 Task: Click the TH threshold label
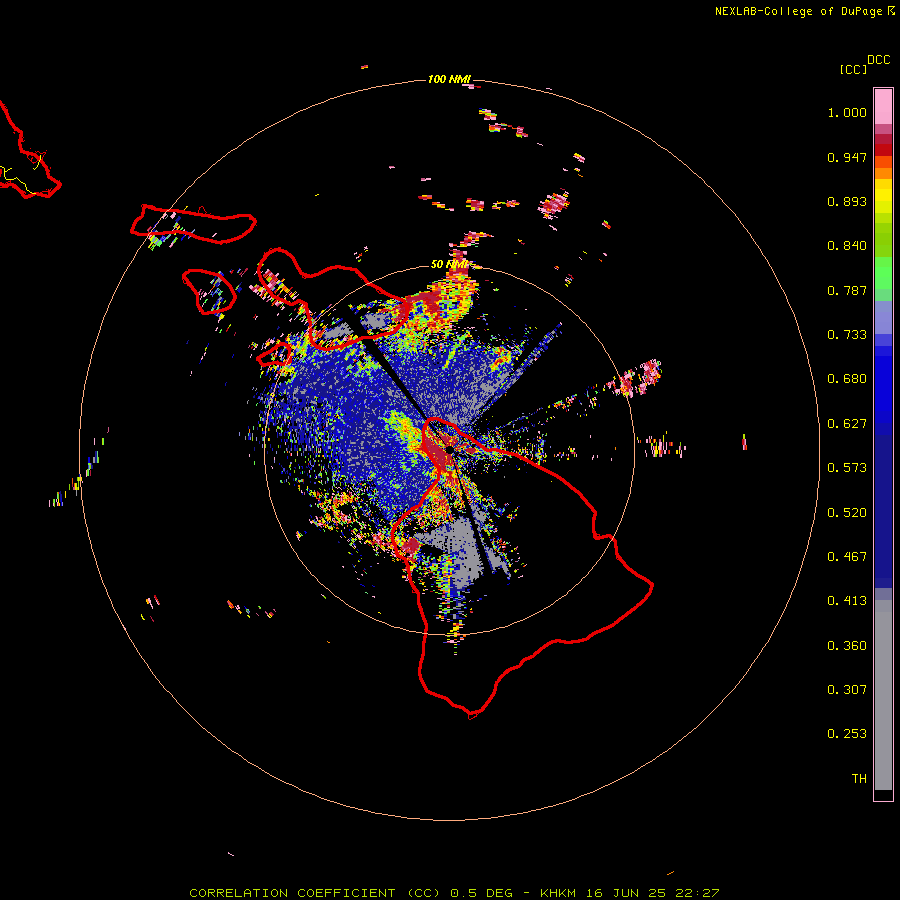tap(859, 779)
